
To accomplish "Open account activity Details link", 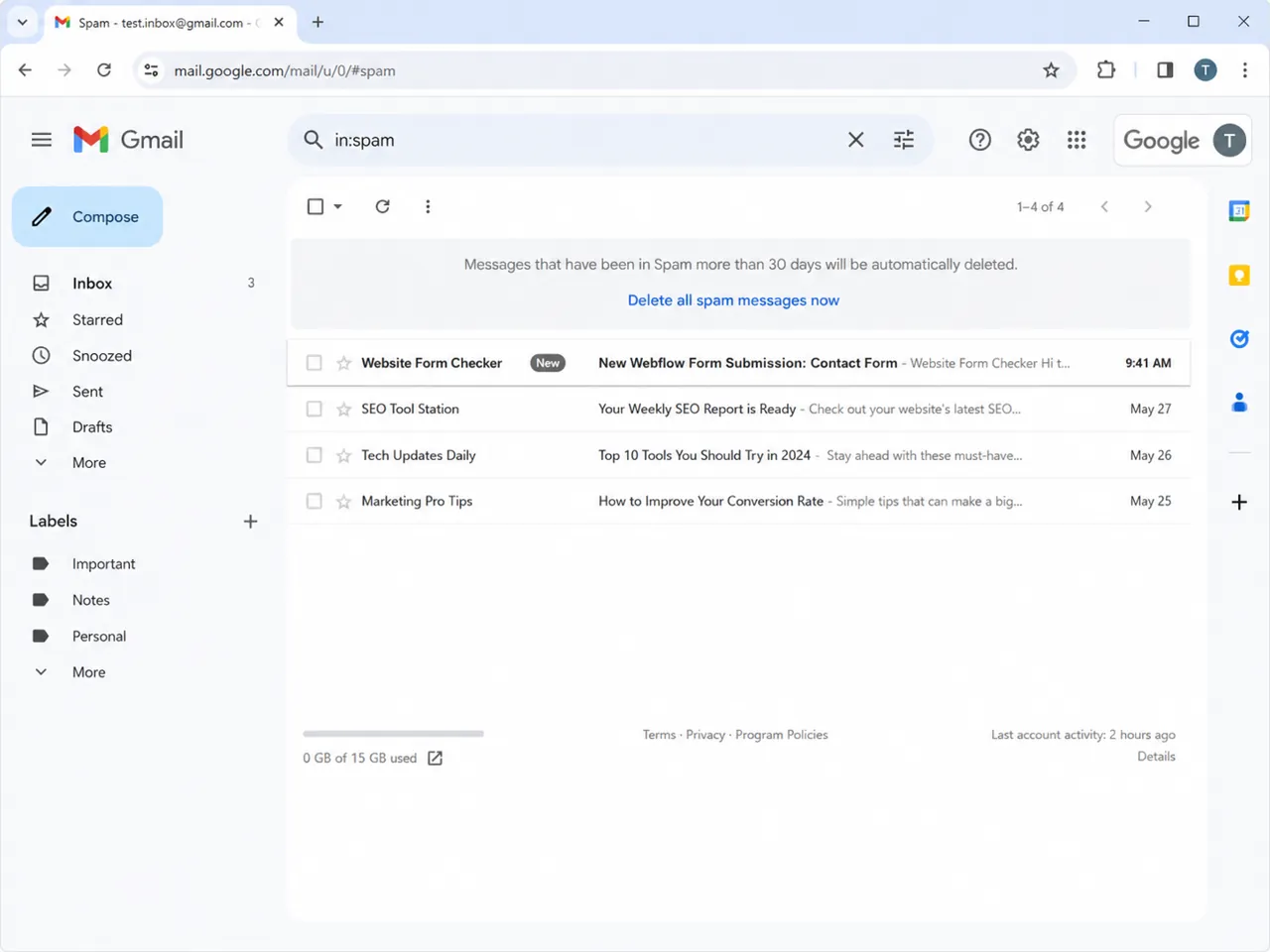I will [1156, 757].
